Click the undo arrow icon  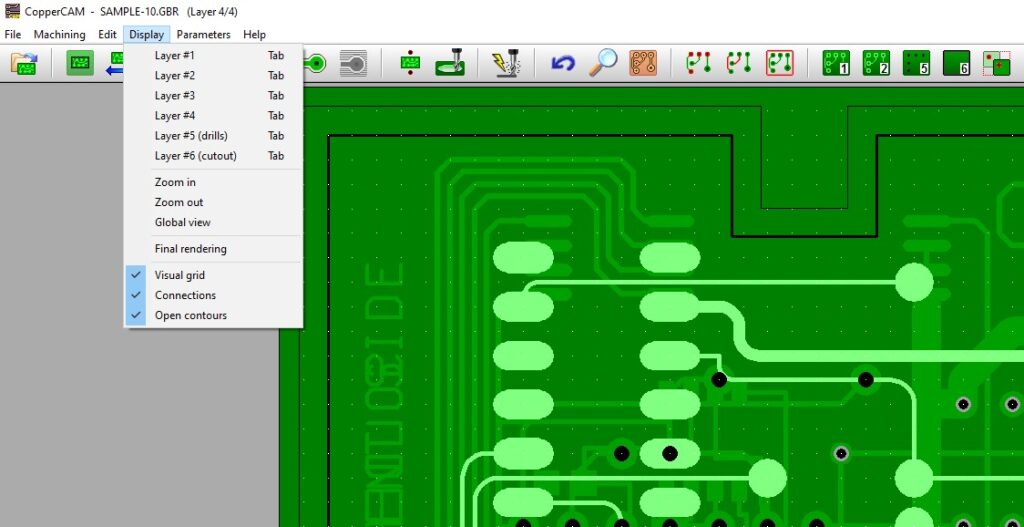tap(563, 64)
